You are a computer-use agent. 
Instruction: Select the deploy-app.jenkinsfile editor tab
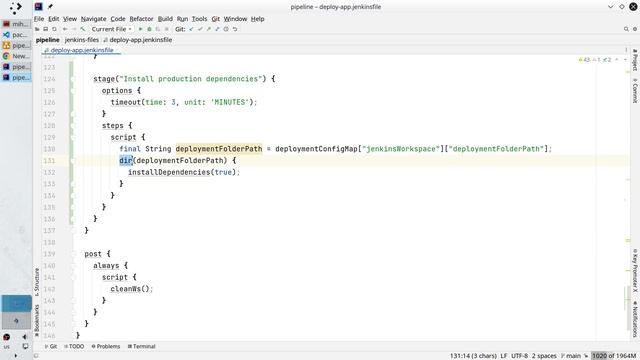[82, 50]
